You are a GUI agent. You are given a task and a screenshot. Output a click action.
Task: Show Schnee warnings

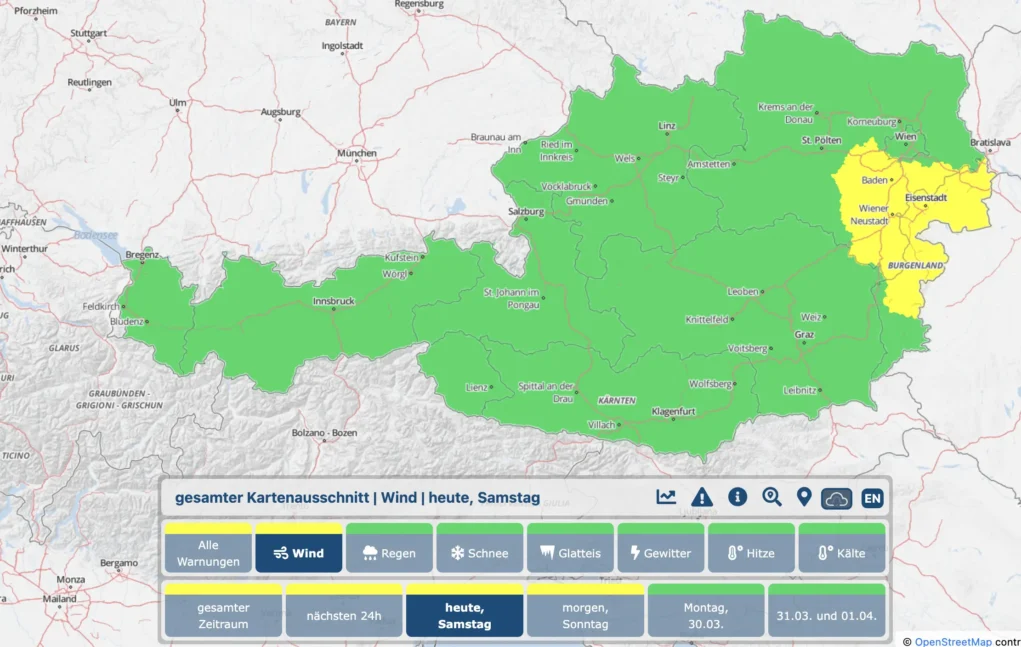coord(480,548)
